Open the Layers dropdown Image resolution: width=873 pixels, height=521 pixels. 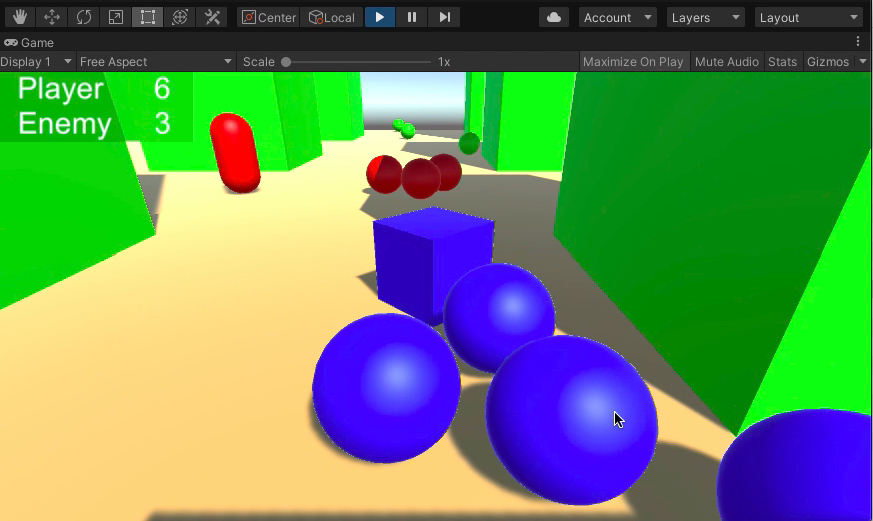pyautogui.click(x=707, y=17)
